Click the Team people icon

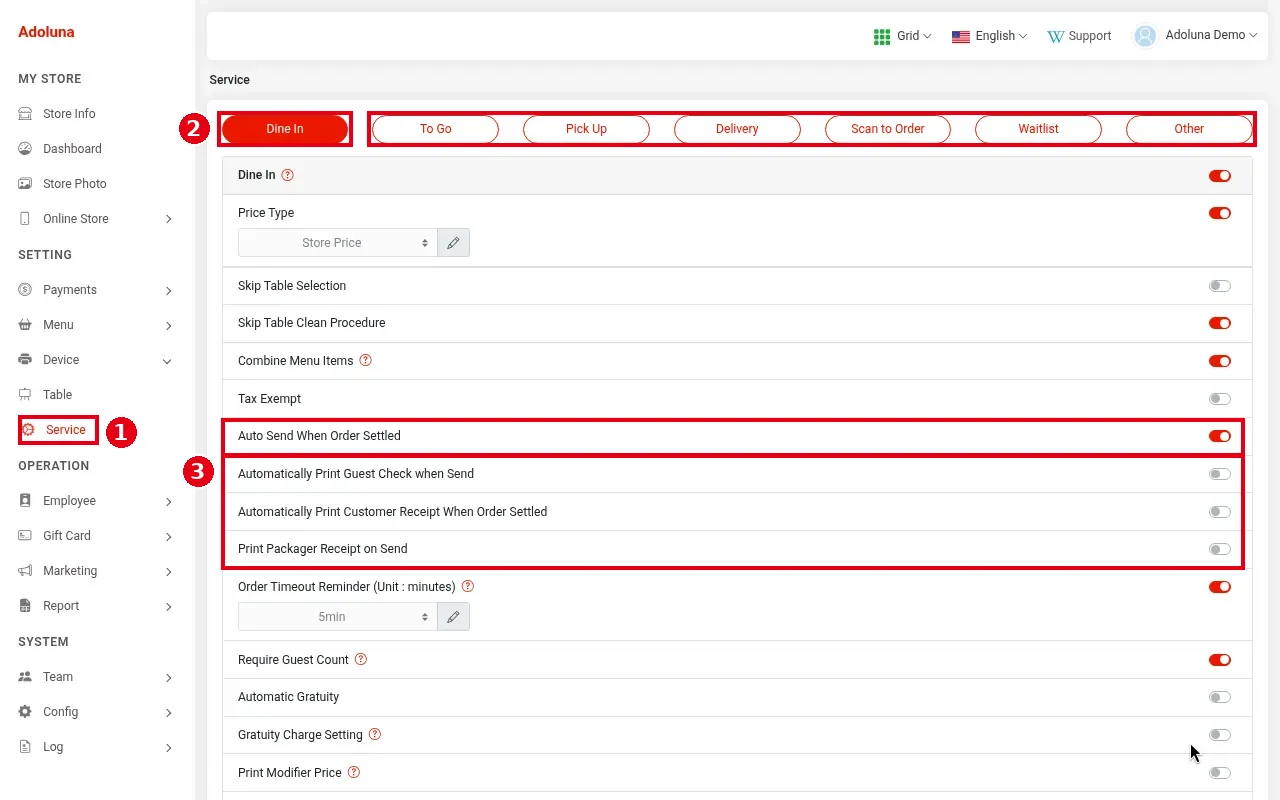pyautogui.click(x=25, y=677)
